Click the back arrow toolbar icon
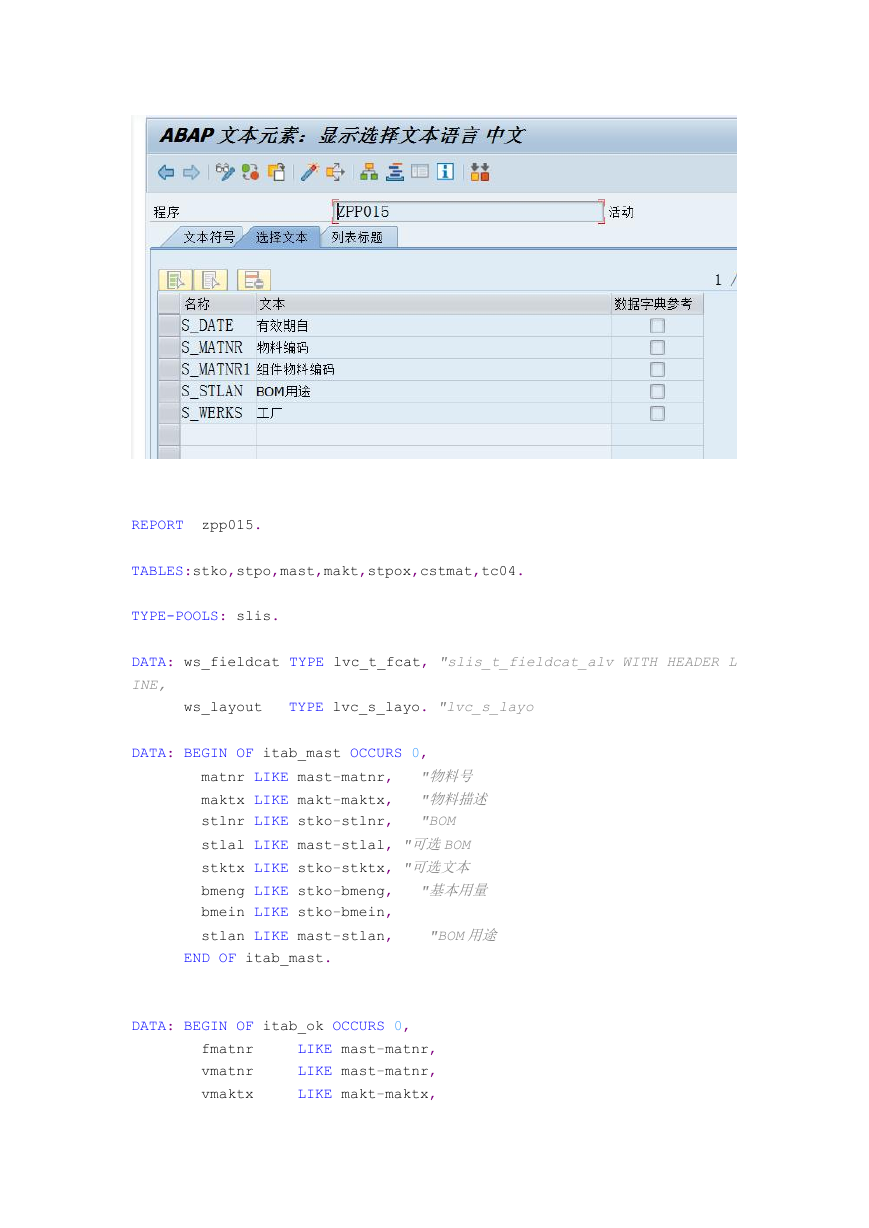 tap(166, 172)
